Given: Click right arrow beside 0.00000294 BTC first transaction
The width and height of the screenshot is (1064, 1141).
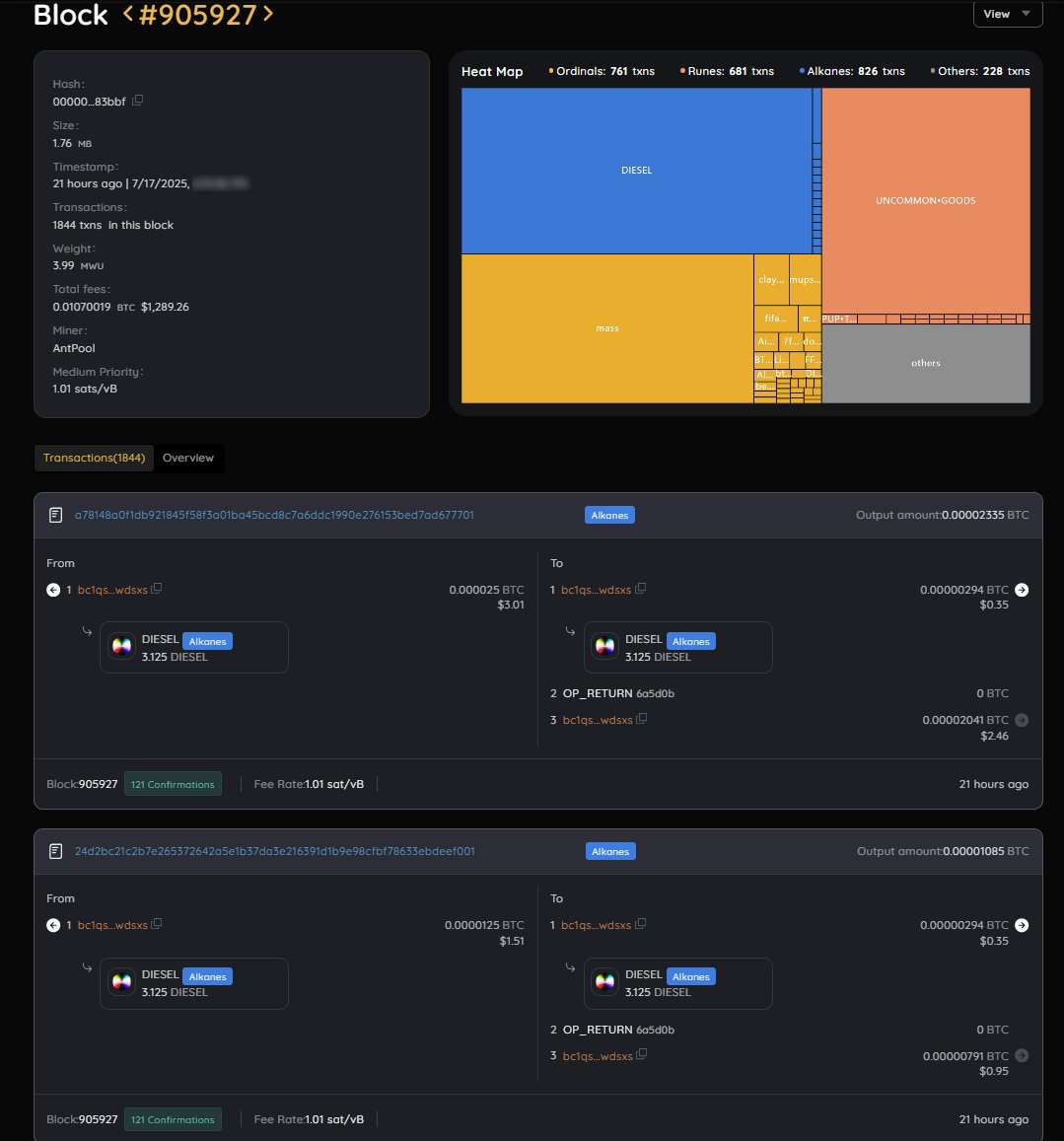Looking at the screenshot, I should pos(1022,590).
